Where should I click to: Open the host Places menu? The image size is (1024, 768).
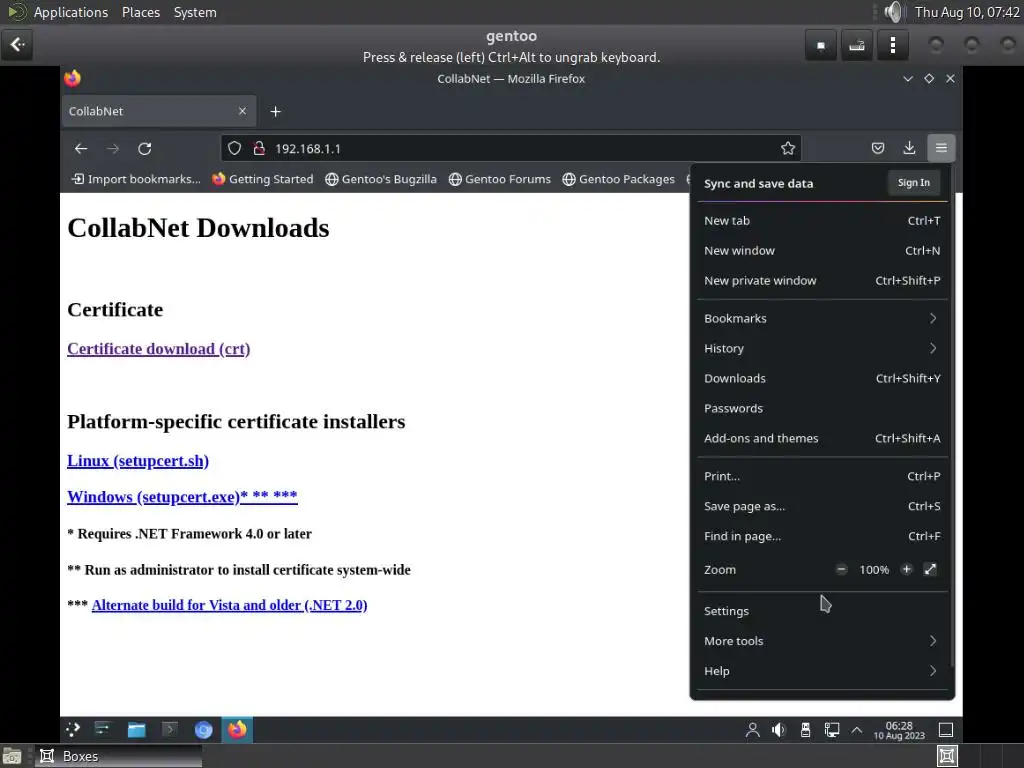pyautogui.click(x=141, y=12)
